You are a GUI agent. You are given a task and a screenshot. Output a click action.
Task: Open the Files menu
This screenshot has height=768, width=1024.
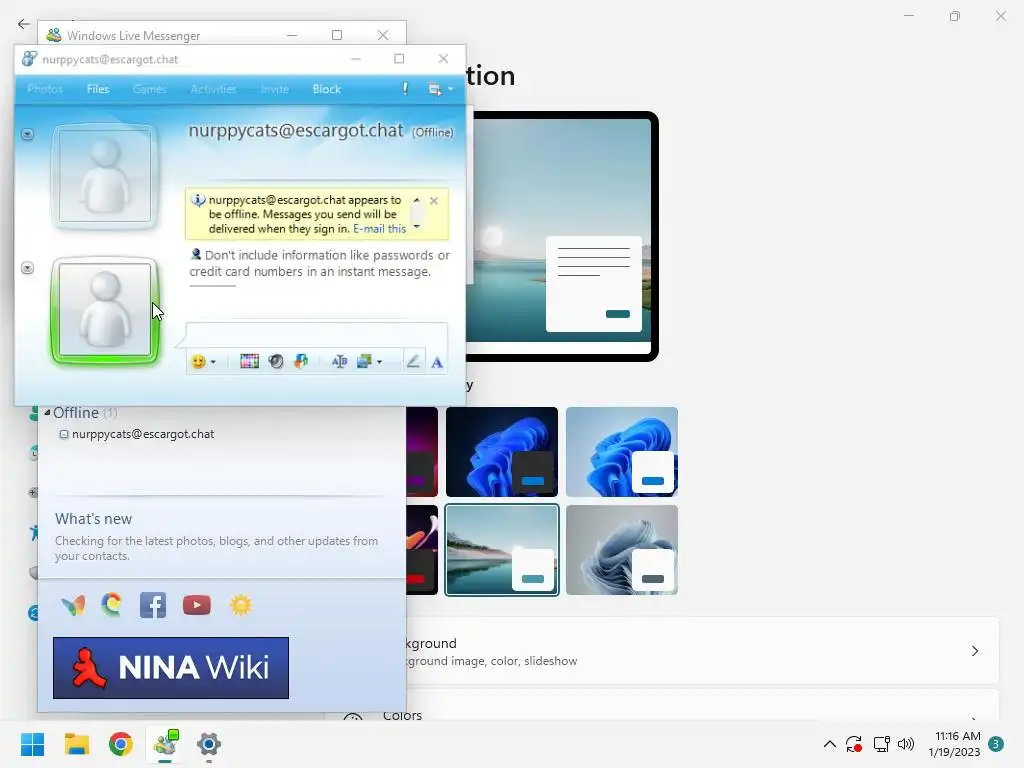(98, 89)
